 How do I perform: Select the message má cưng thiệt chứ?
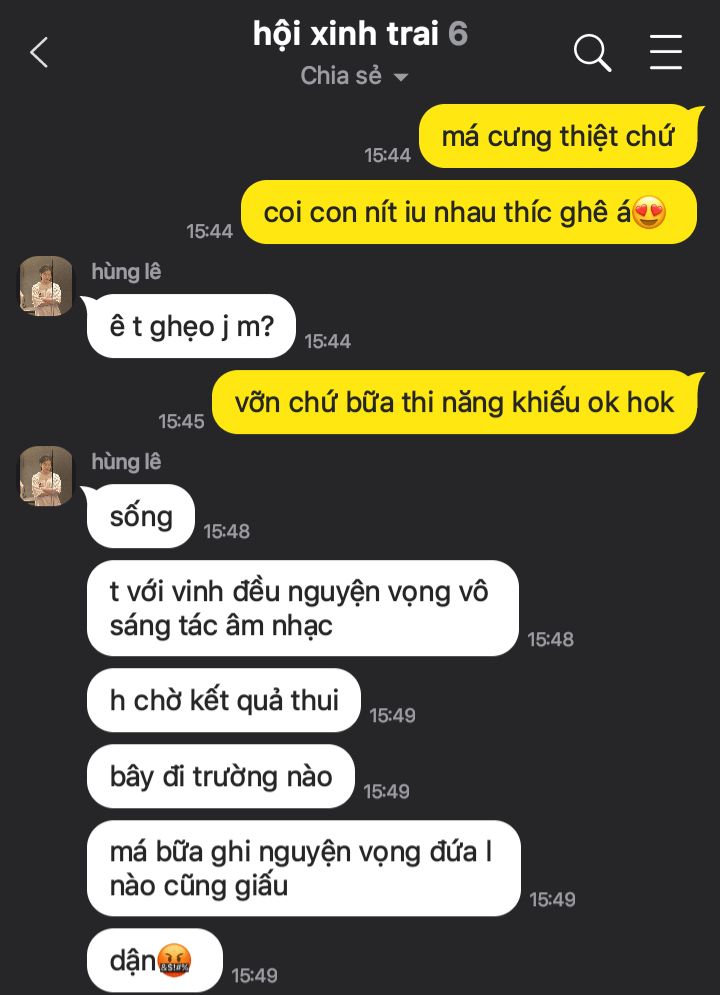click(x=558, y=136)
